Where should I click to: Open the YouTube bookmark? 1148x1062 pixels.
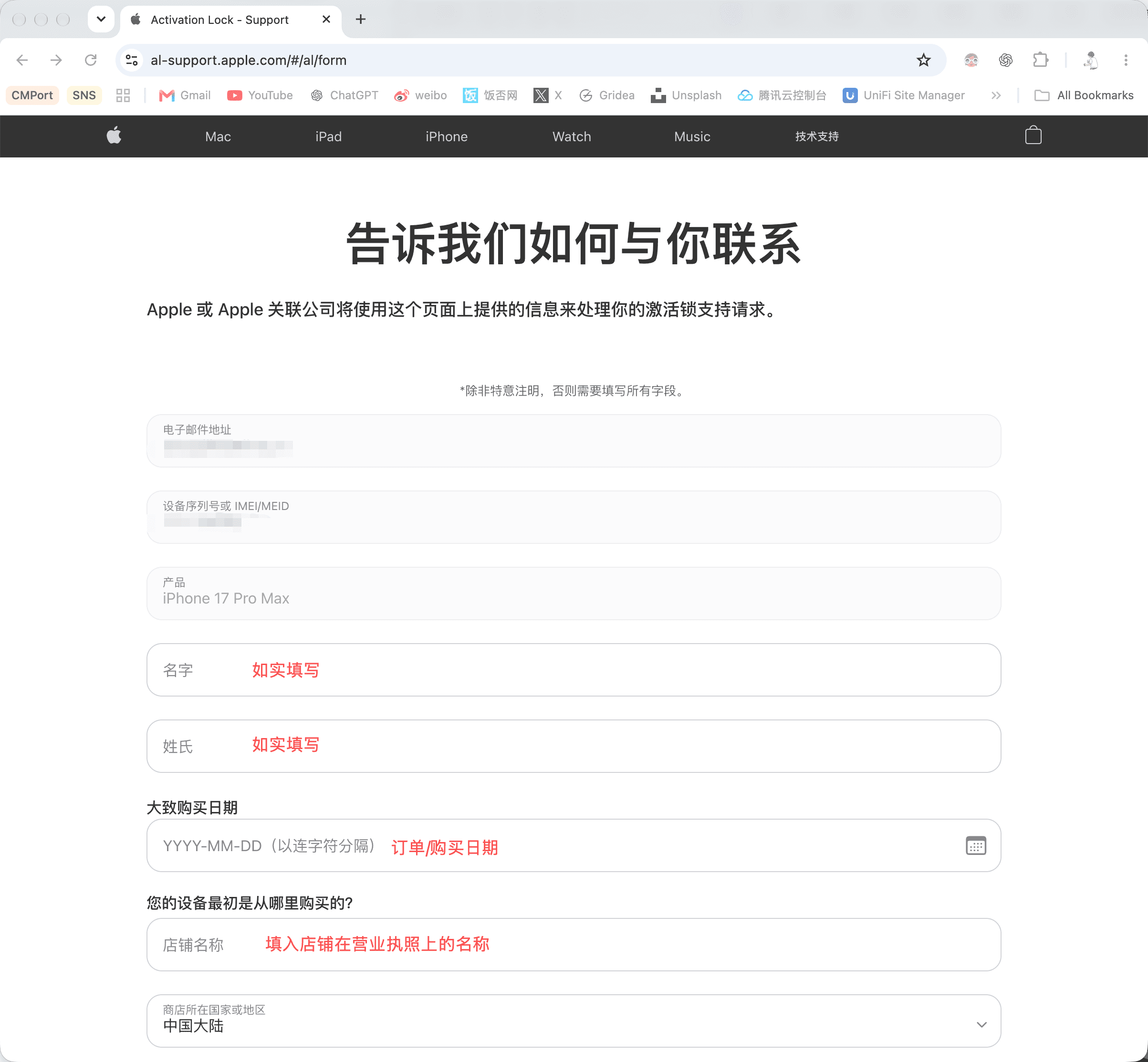click(260, 95)
